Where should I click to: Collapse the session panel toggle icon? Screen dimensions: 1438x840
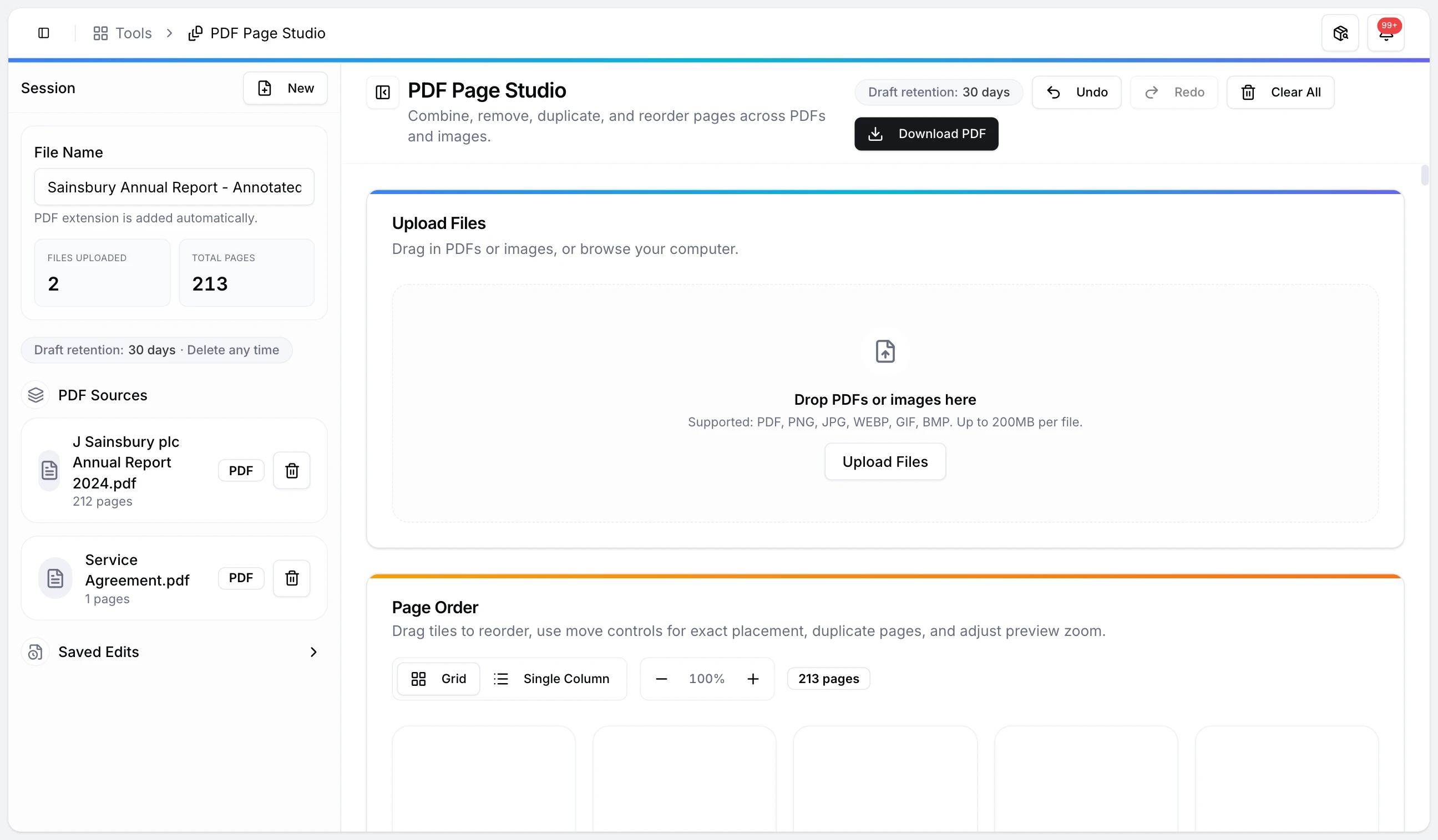(382, 92)
